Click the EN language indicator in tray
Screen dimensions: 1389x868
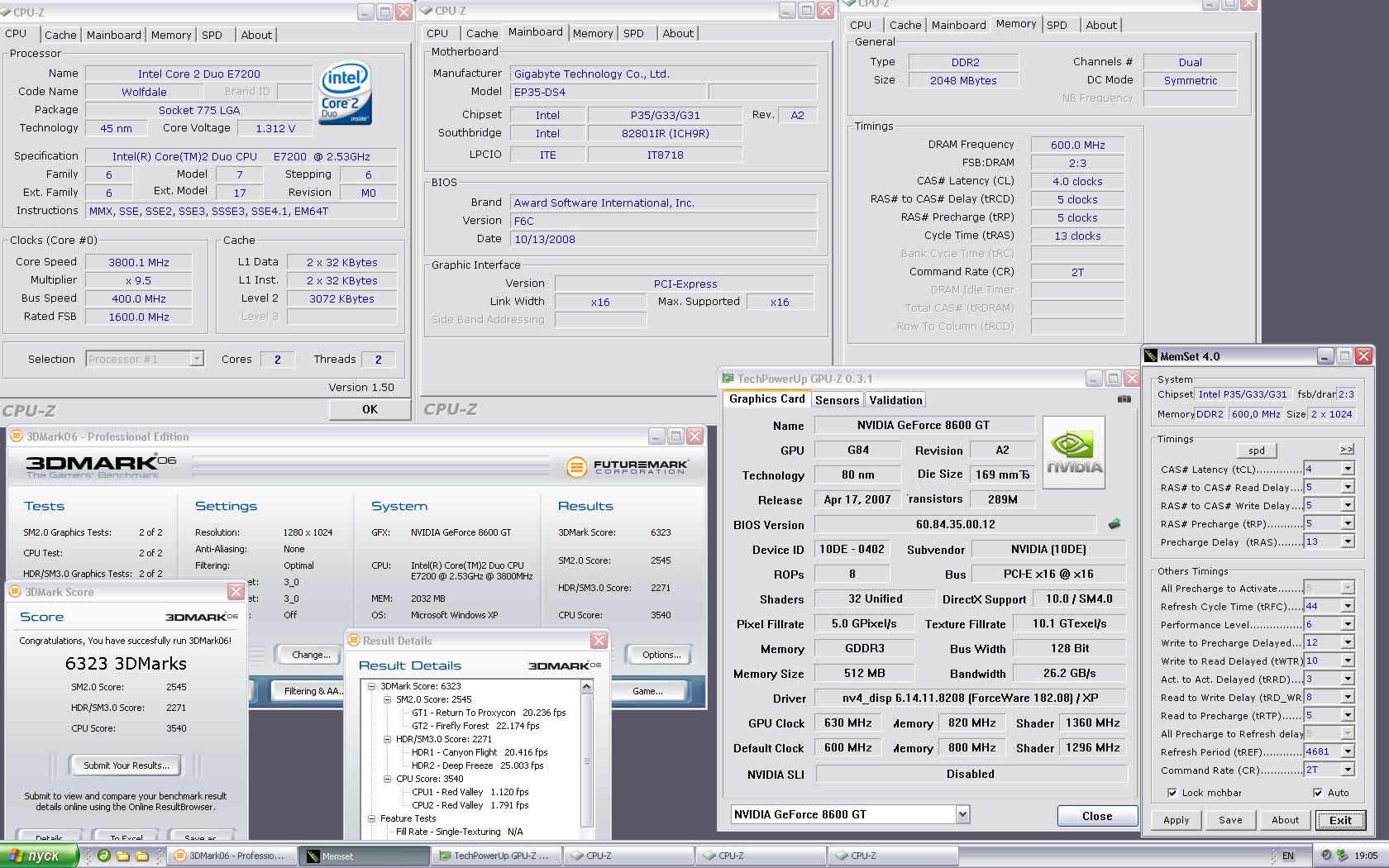1288,856
